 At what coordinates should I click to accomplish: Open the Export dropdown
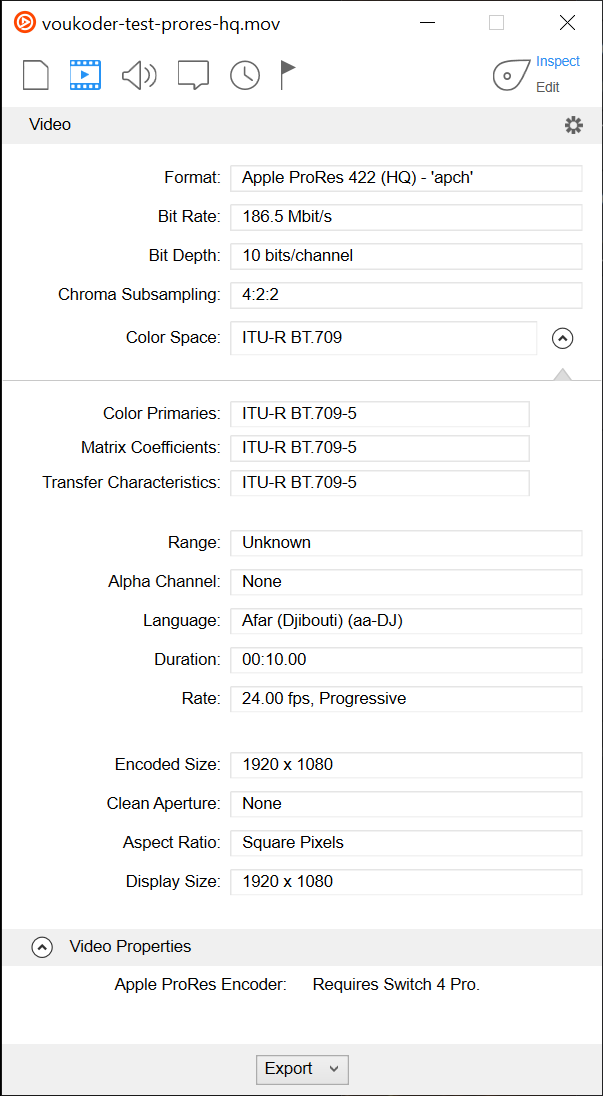click(x=302, y=1069)
